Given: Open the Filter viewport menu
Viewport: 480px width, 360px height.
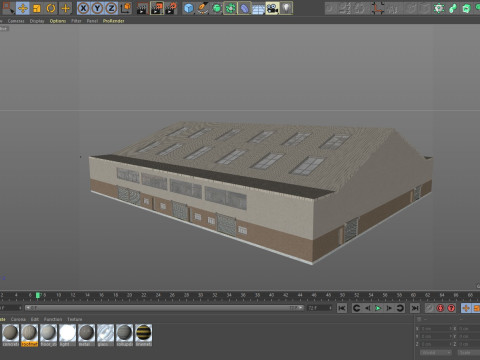Looking at the screenshot, I should tap(76, 21).
